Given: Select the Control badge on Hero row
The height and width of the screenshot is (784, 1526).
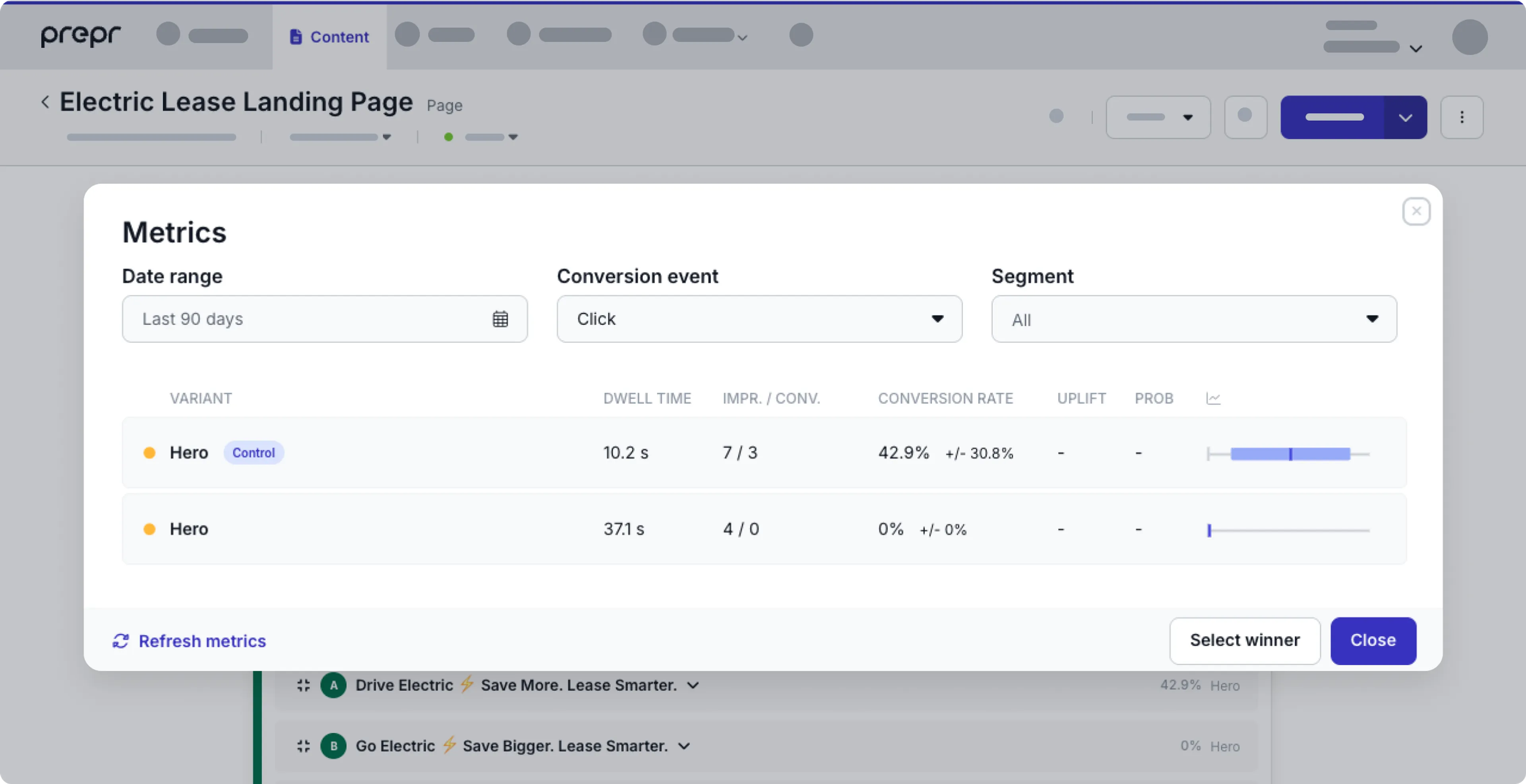Looking at the screenshot, I should pyautogui.click(x=254, y=453).
